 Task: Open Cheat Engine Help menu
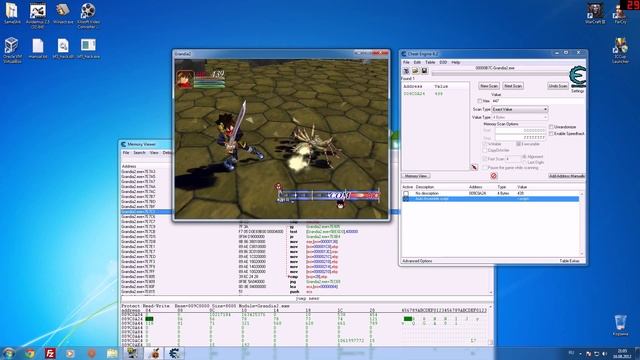(456, 62)
